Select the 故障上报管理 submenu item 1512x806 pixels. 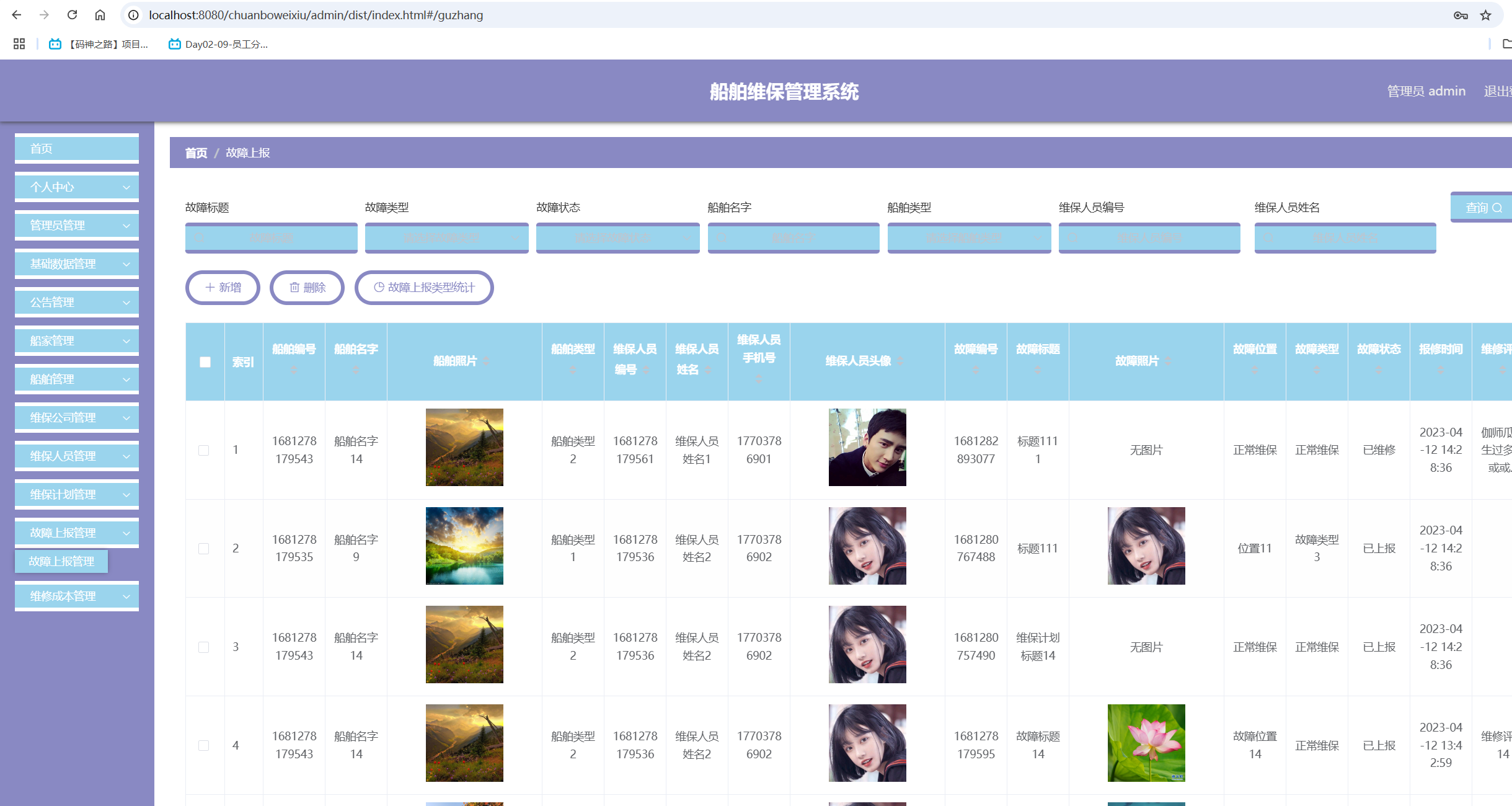click(x=61, y=561)
